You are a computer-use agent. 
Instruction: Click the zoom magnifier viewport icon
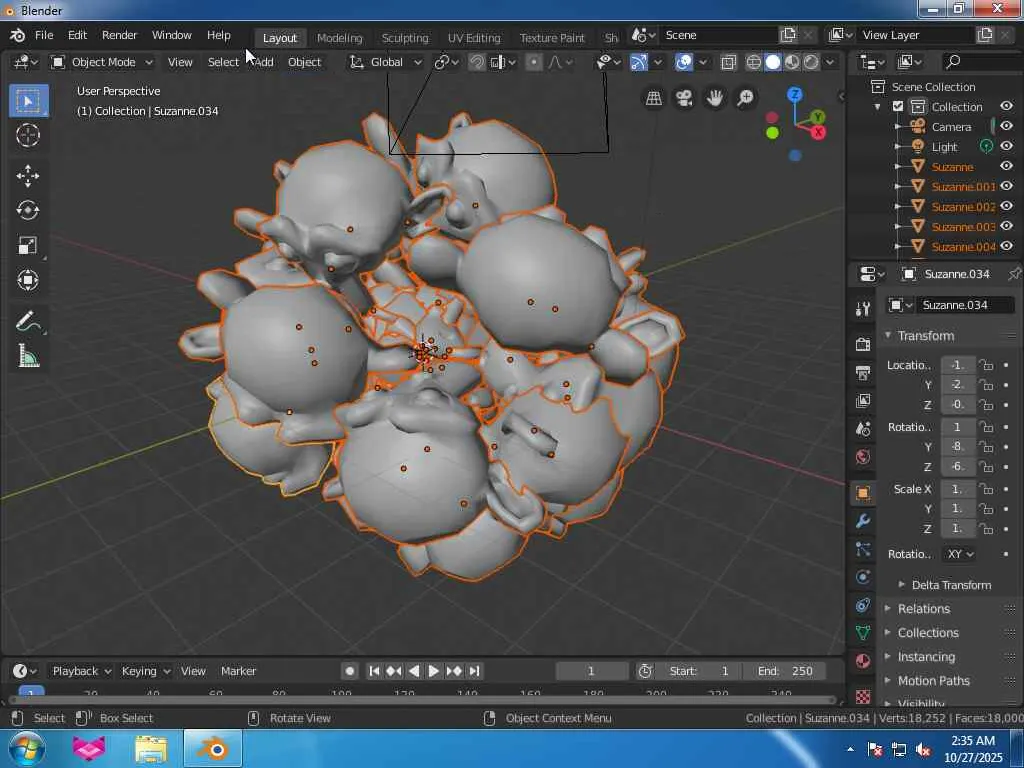coord(745,98)
